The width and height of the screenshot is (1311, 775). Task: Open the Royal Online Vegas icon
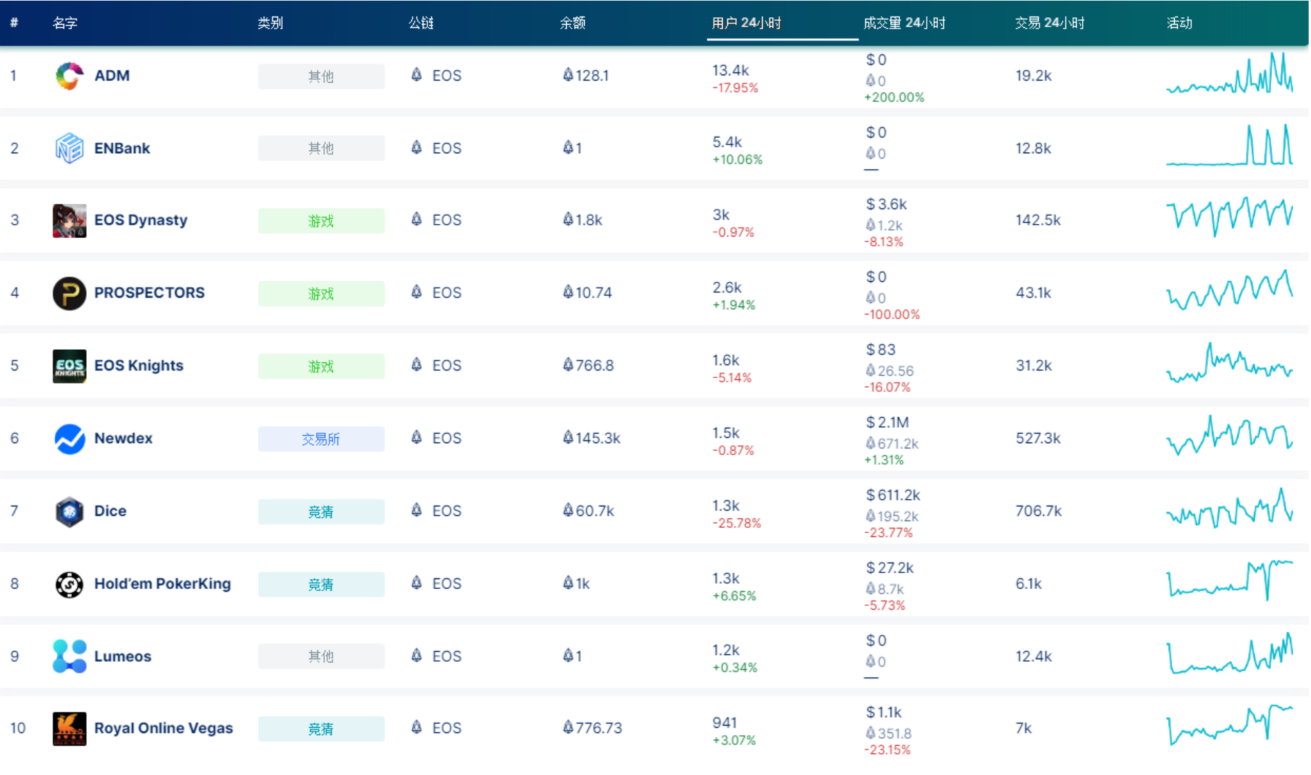69,729
